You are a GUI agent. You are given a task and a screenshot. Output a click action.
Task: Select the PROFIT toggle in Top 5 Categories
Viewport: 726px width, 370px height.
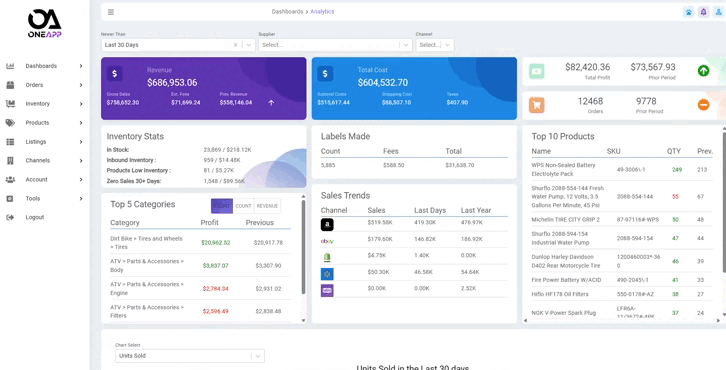(222, 206)
